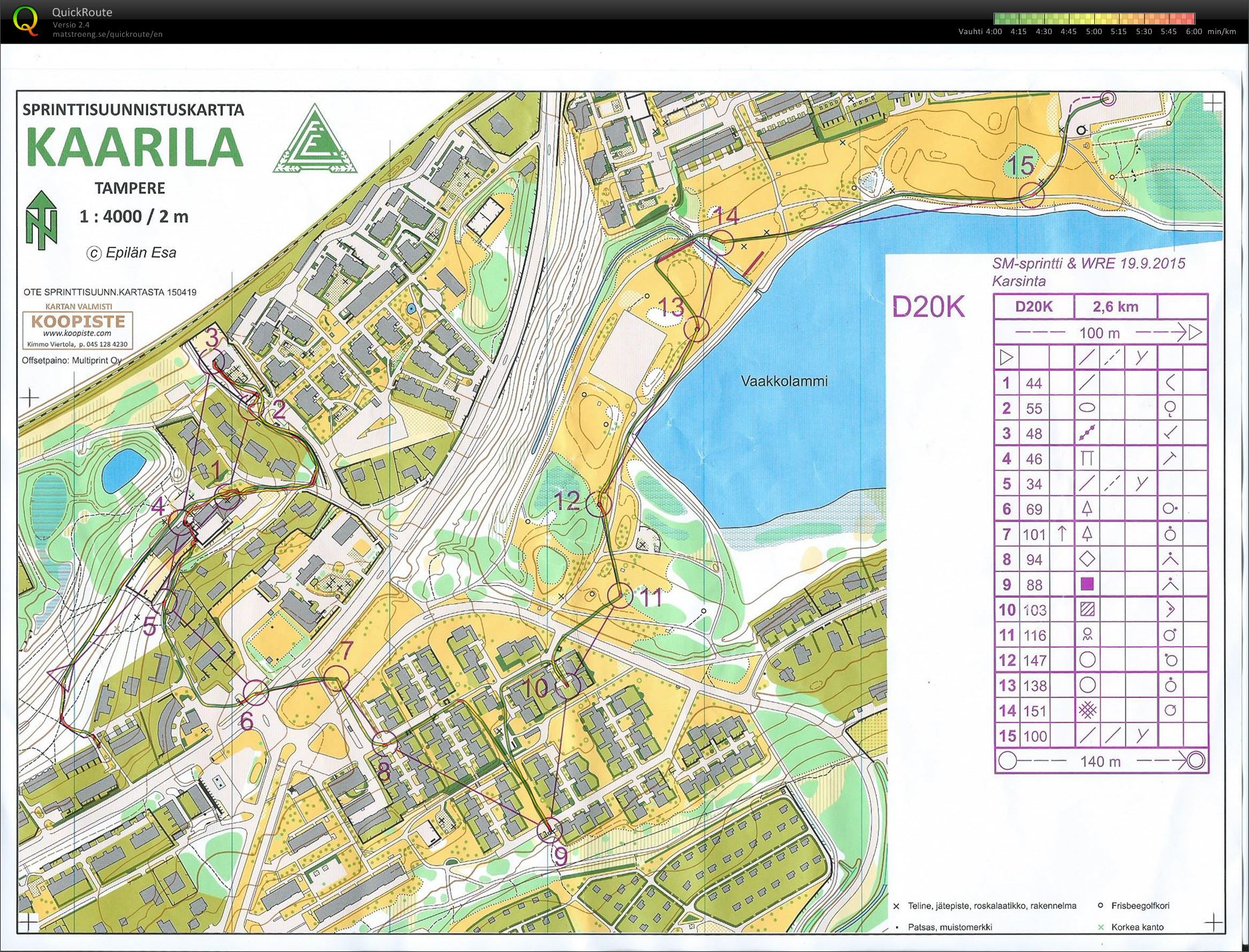Click the Vaakkolammi lake label

(784, 381)
